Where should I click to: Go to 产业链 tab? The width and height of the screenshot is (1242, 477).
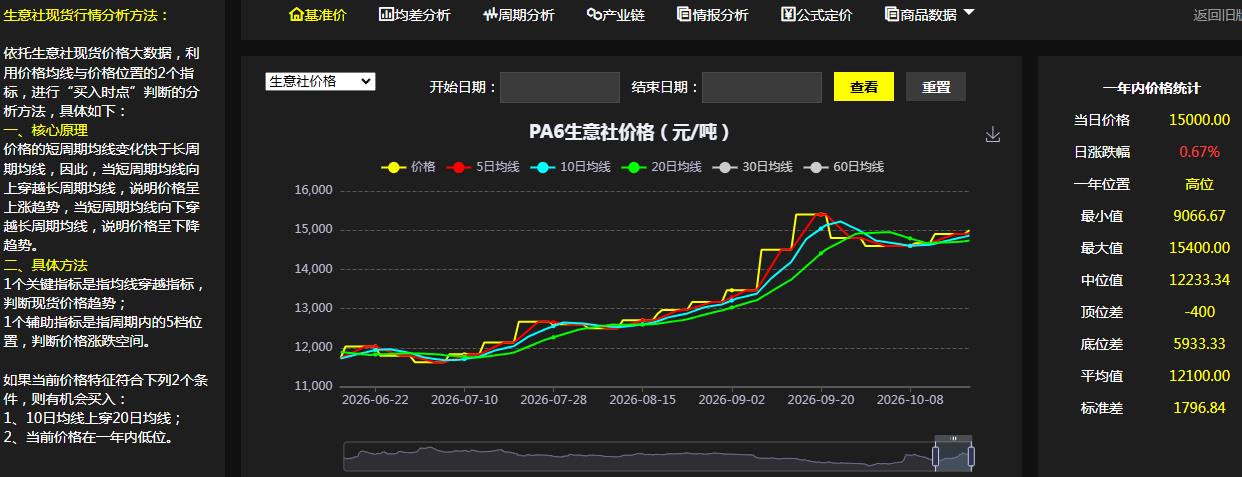(x=616, y=15)
